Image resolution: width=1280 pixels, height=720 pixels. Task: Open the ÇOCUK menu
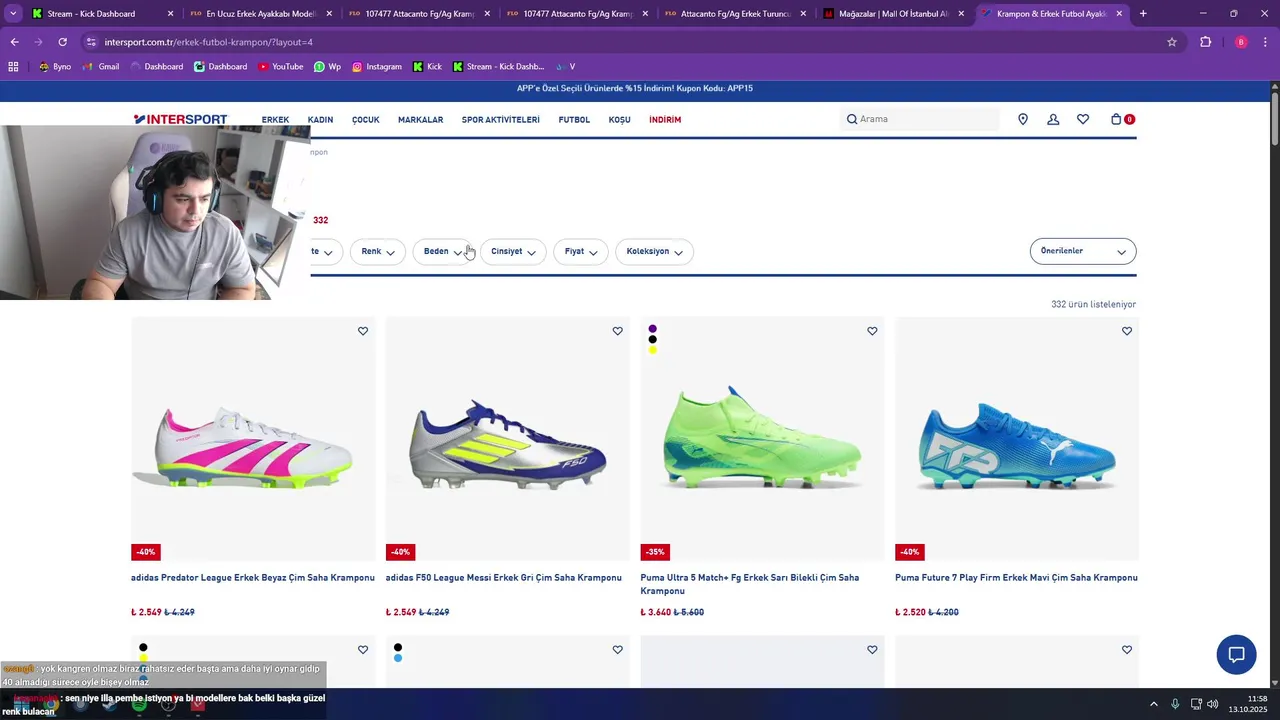[x=366, y=120]
